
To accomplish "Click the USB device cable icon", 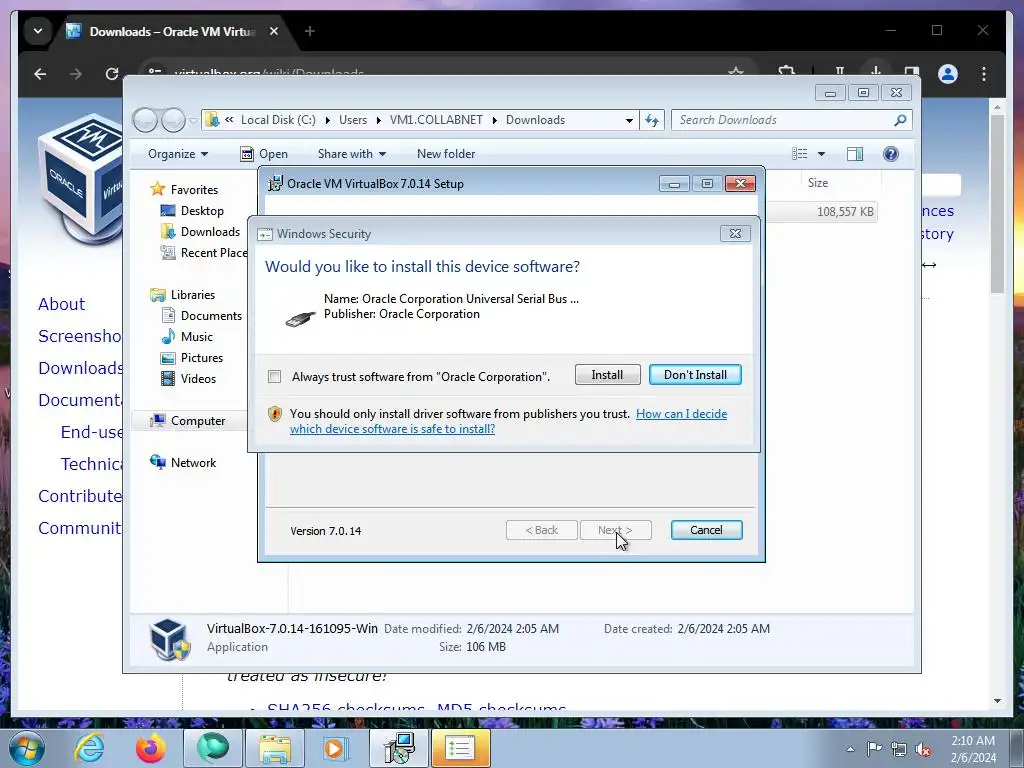I will (300, 318).
